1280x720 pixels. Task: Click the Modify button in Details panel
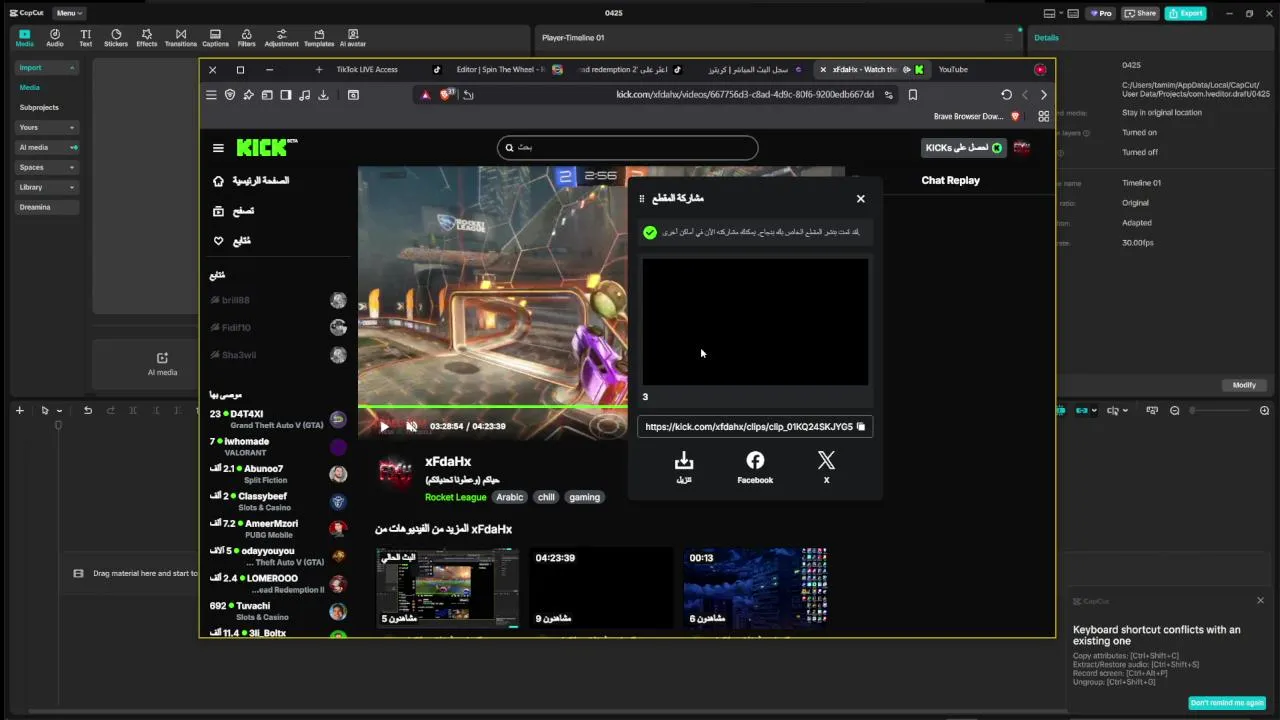pyautogui.click(x=1244, y=385)
